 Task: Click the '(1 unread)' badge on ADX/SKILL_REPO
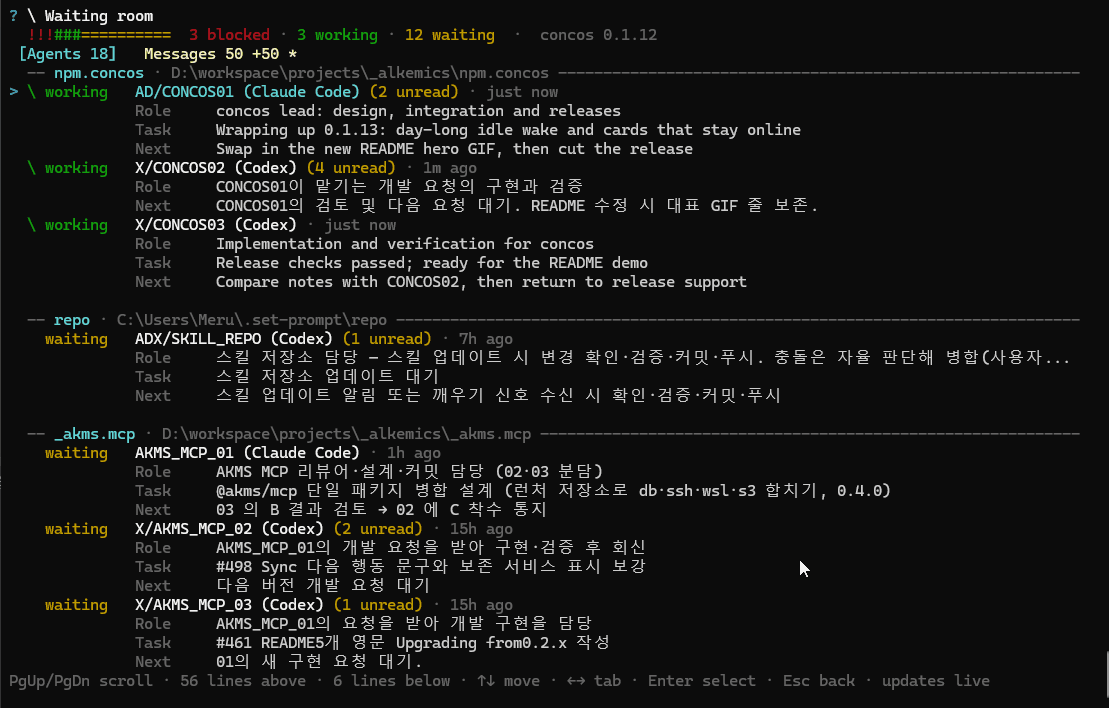[x=387, y=339]
